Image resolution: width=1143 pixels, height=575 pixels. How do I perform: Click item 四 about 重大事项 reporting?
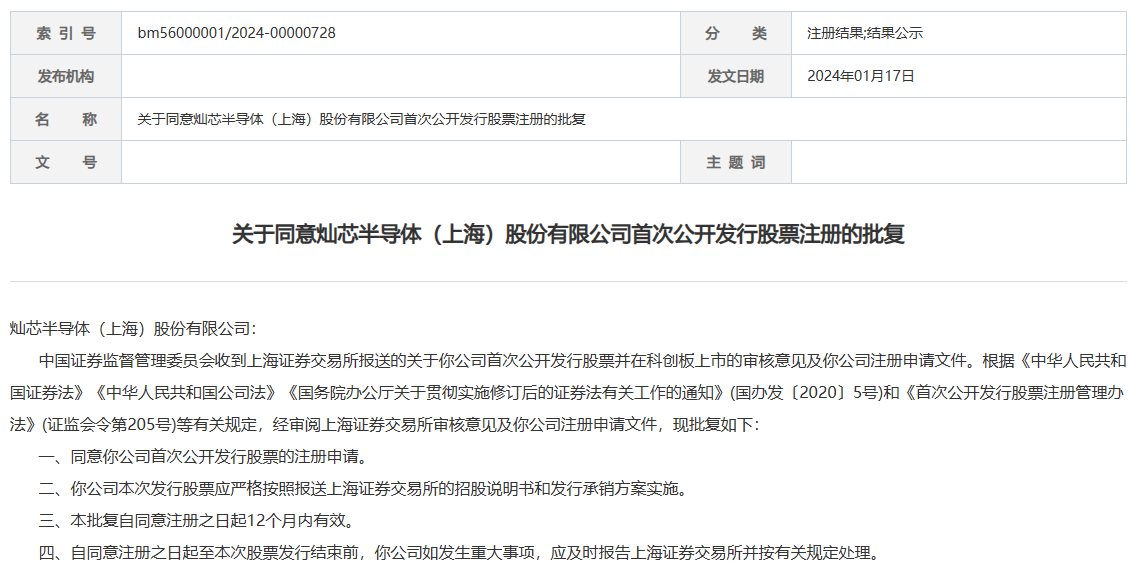tap(460, 553)
